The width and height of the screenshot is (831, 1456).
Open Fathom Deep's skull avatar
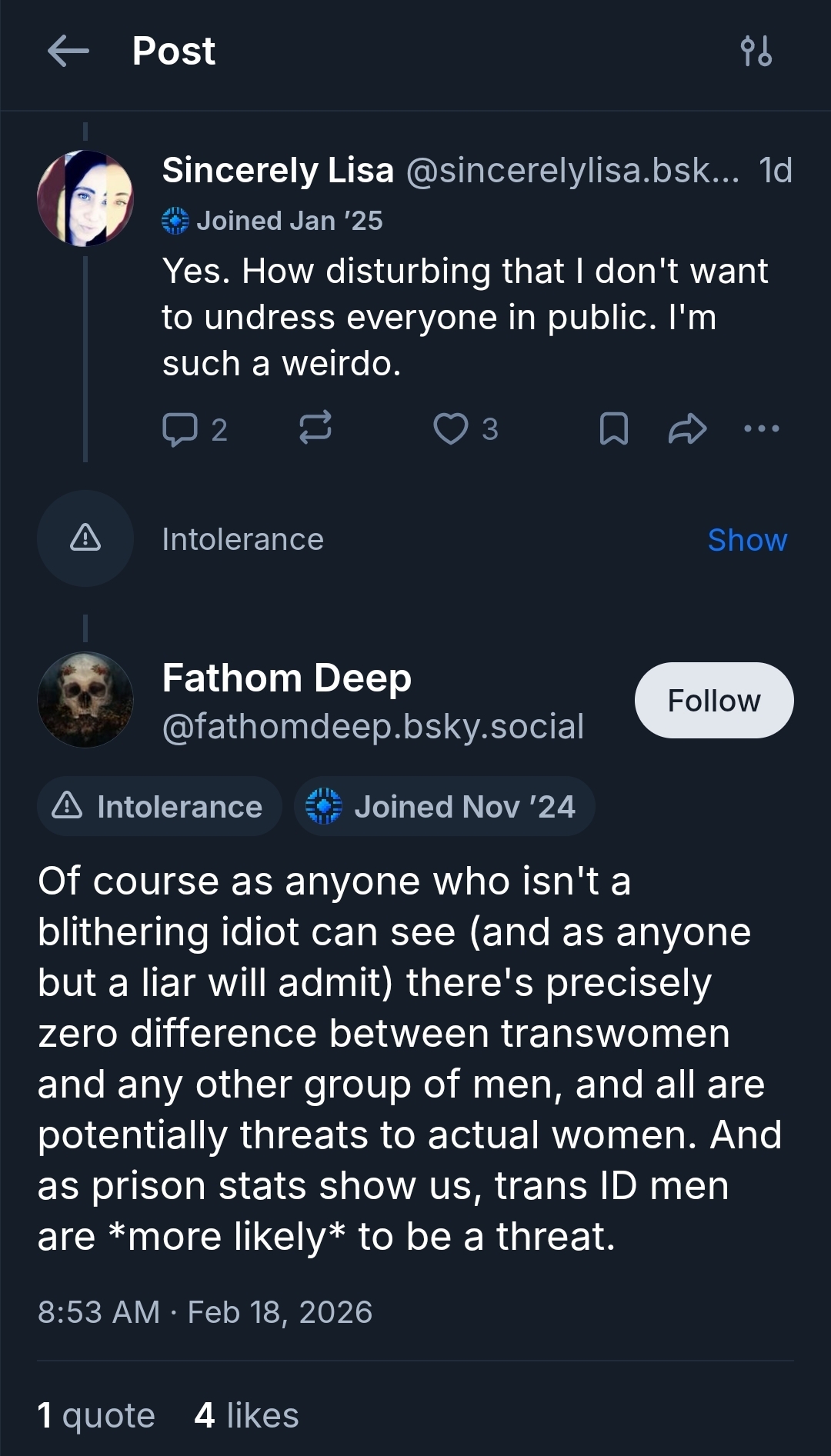pos(85,700)
